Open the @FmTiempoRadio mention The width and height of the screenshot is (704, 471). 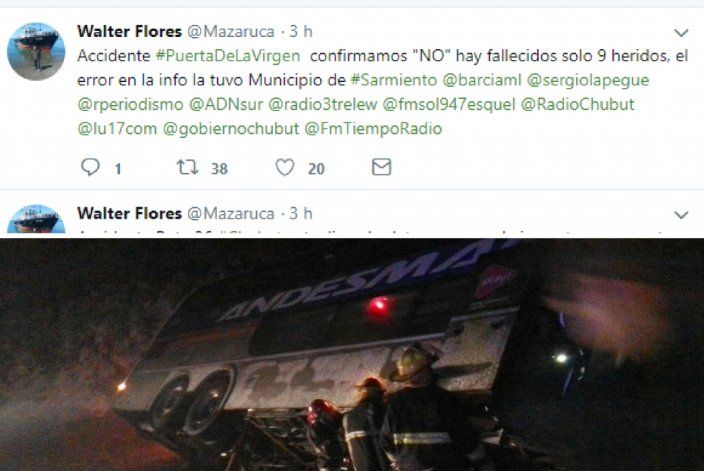pyautogui.click(x=373, y=129)
